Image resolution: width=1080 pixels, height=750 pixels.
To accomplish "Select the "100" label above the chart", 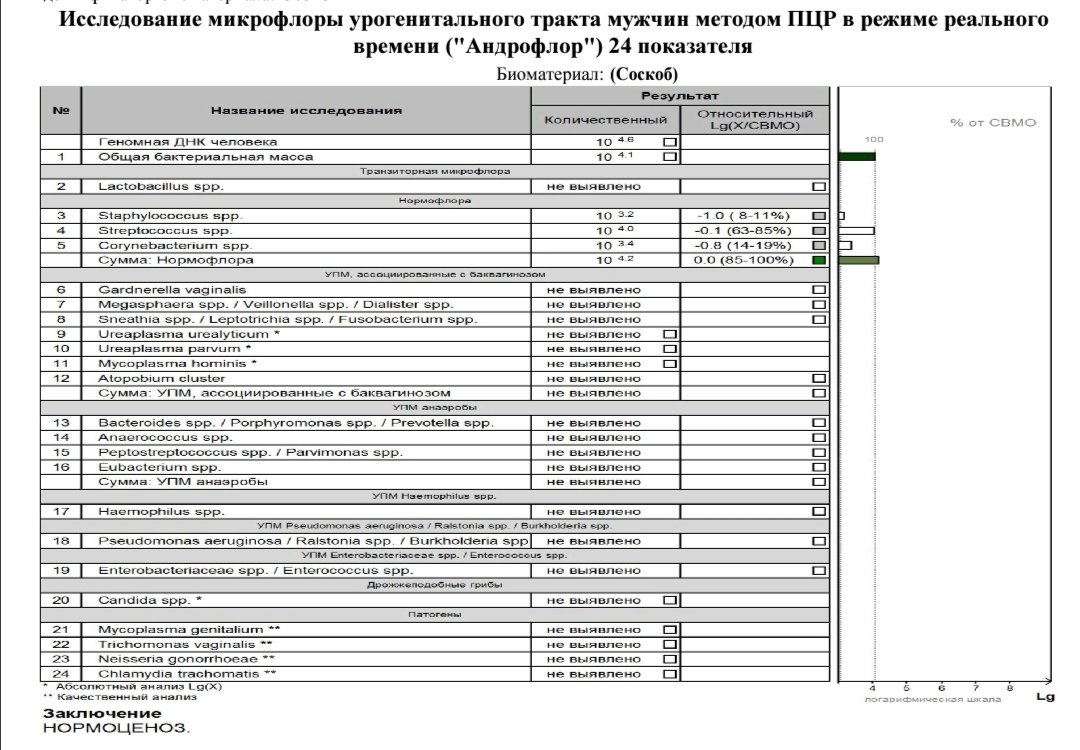I will 874,139.
